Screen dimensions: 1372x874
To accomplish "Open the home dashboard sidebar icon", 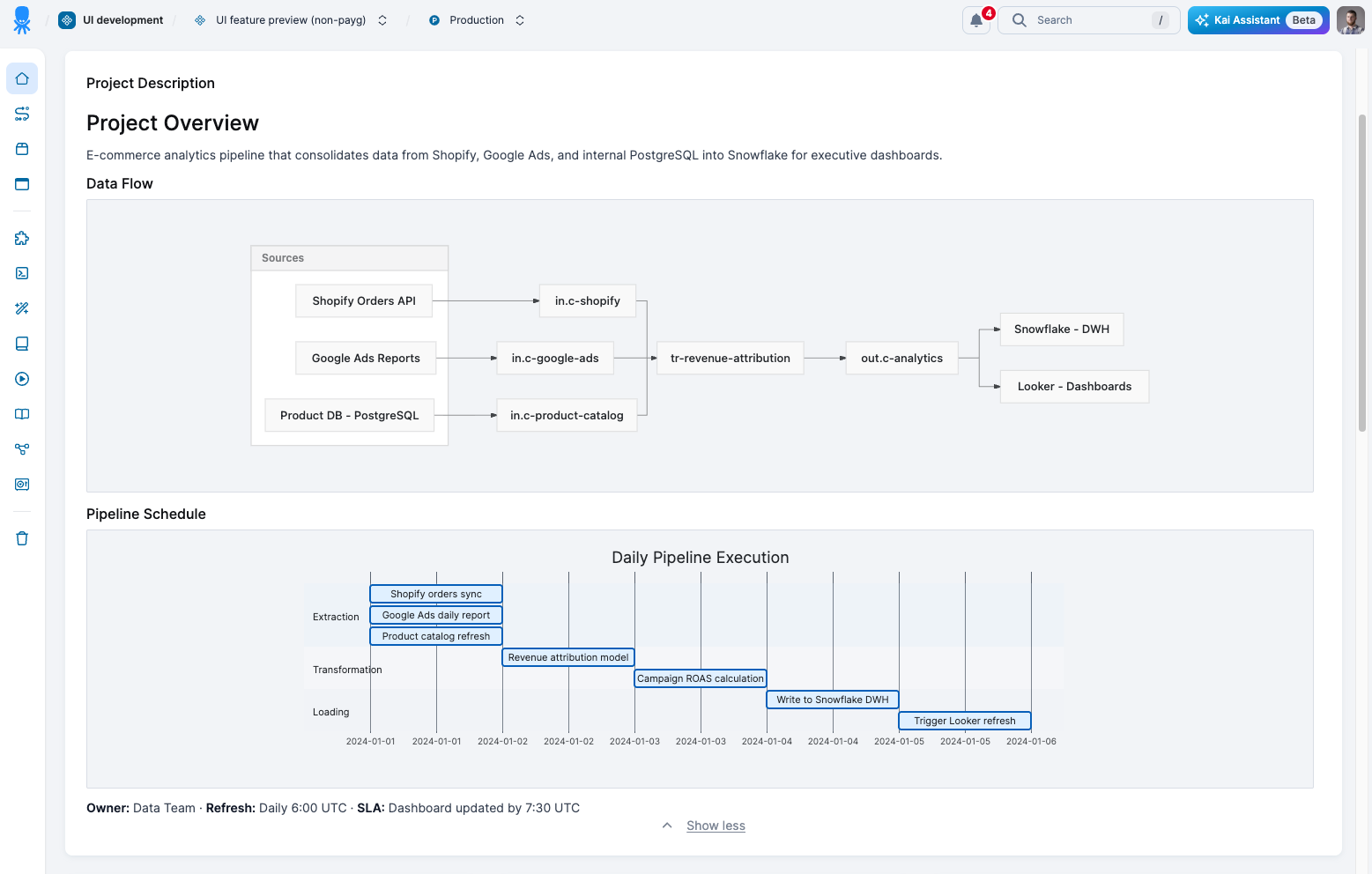I will pos(22,78).
